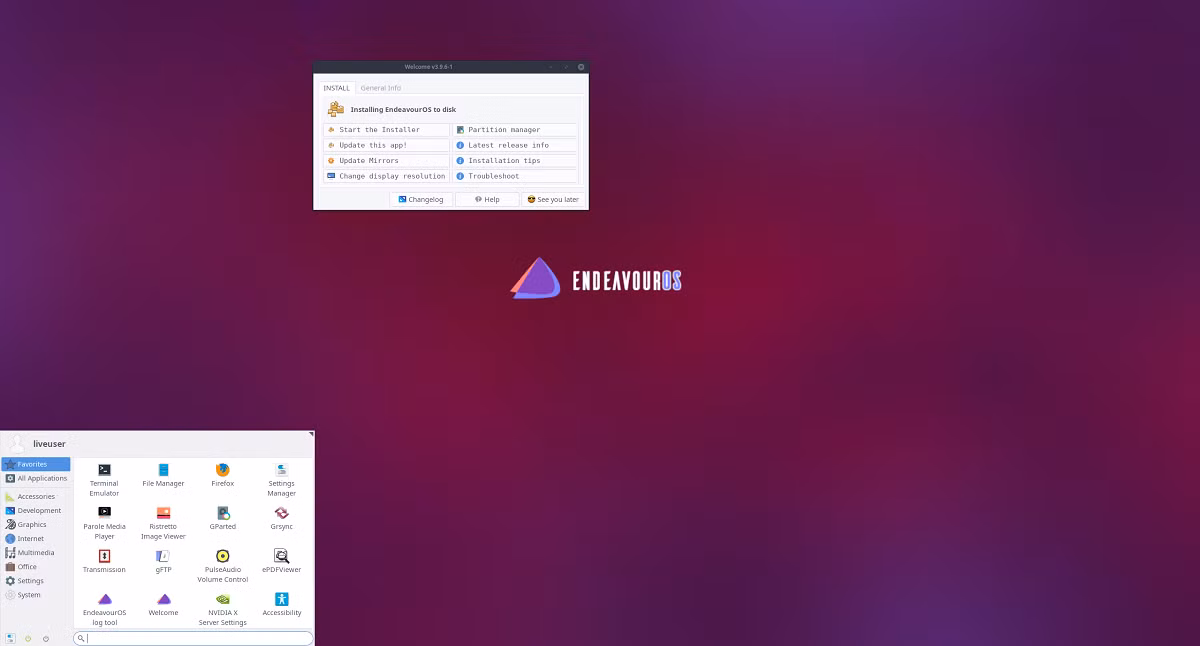1200x646 pixels.
Task: Click Start the Installer
Action: click(x=386, y=130)
